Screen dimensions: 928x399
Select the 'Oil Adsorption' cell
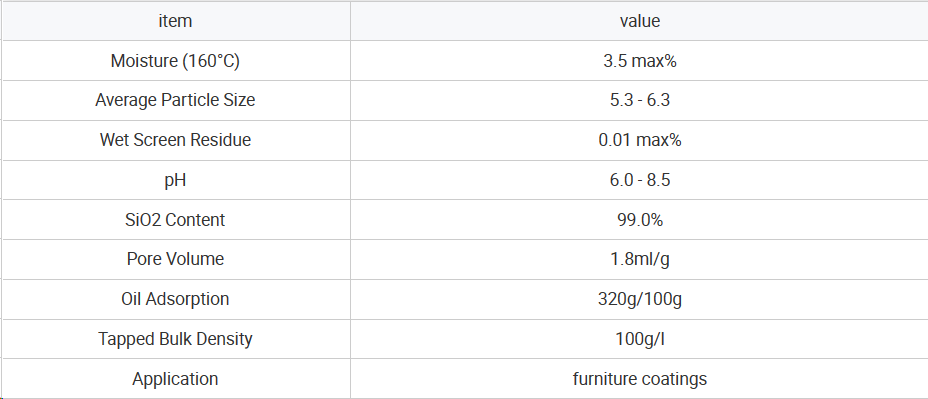click(175, 300)
